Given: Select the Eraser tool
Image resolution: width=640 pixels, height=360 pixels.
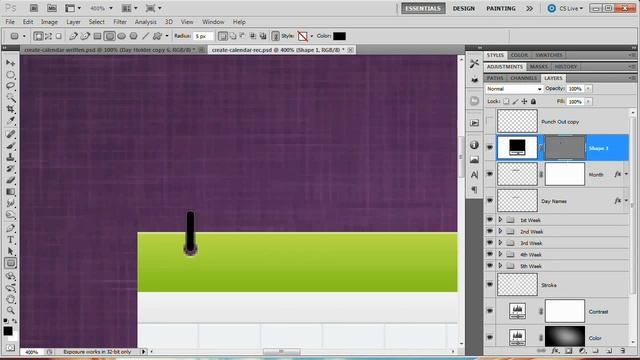Looking at the screenshot, I should (x=11, y=180).
